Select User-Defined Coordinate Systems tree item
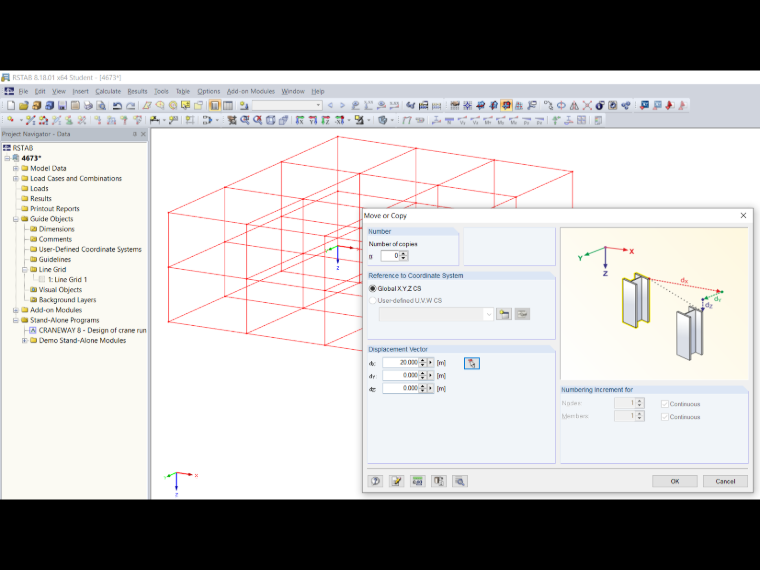Screen dimensions: 760x570 [90, 250]
